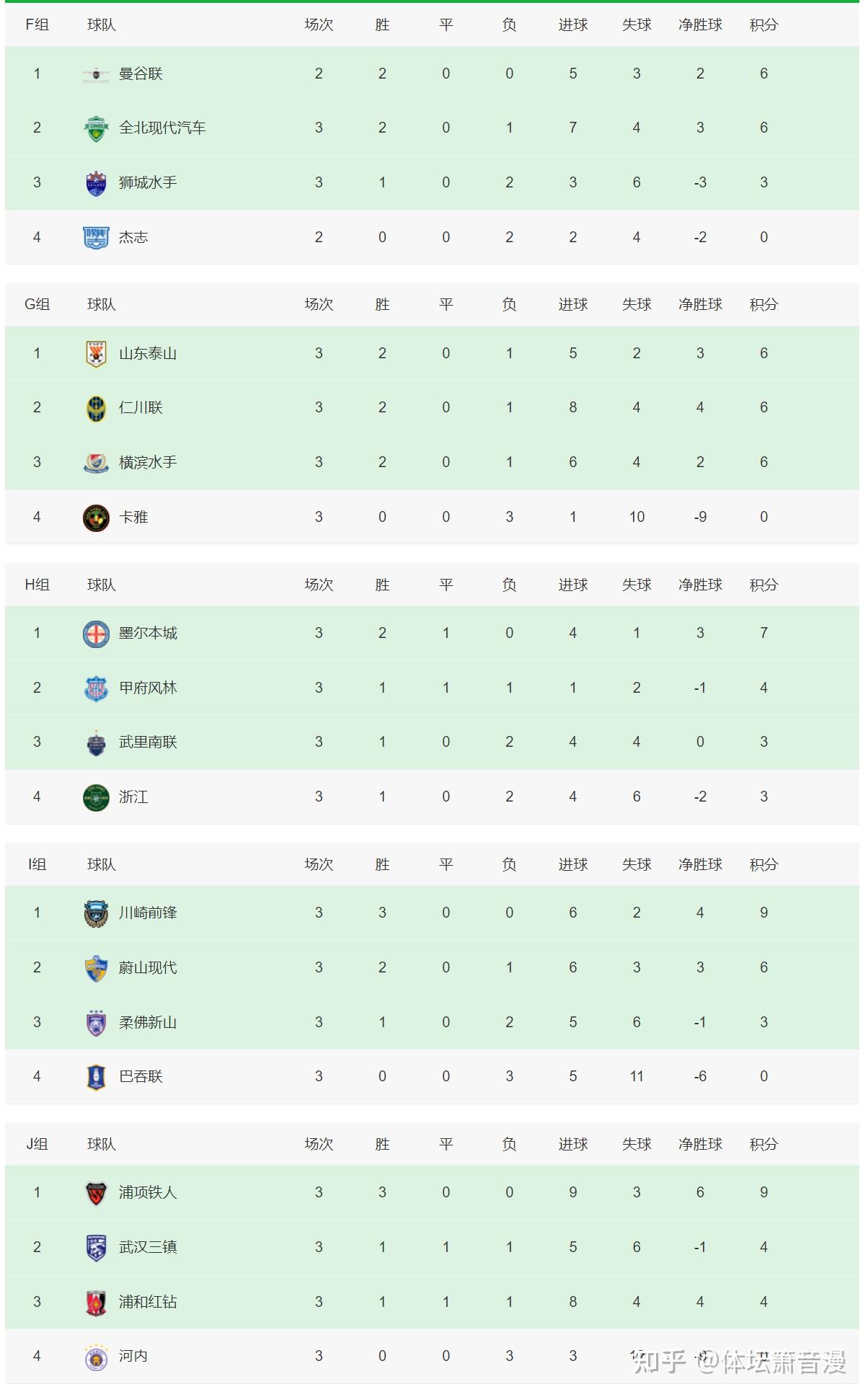Click the Zhejiang (浙江) green logo

96,797
